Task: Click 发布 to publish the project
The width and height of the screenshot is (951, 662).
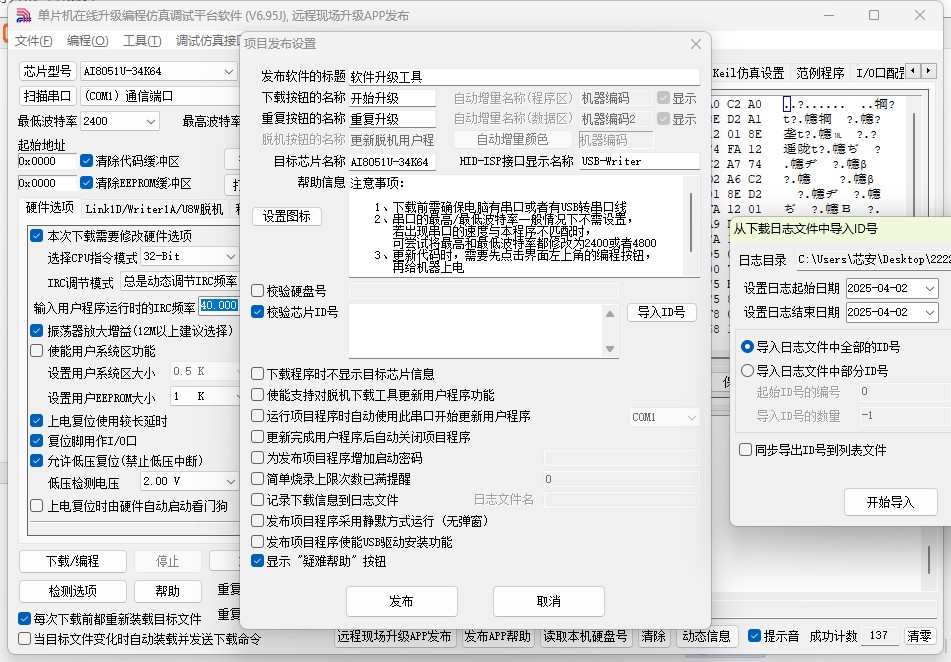Action: coord(401,601)
